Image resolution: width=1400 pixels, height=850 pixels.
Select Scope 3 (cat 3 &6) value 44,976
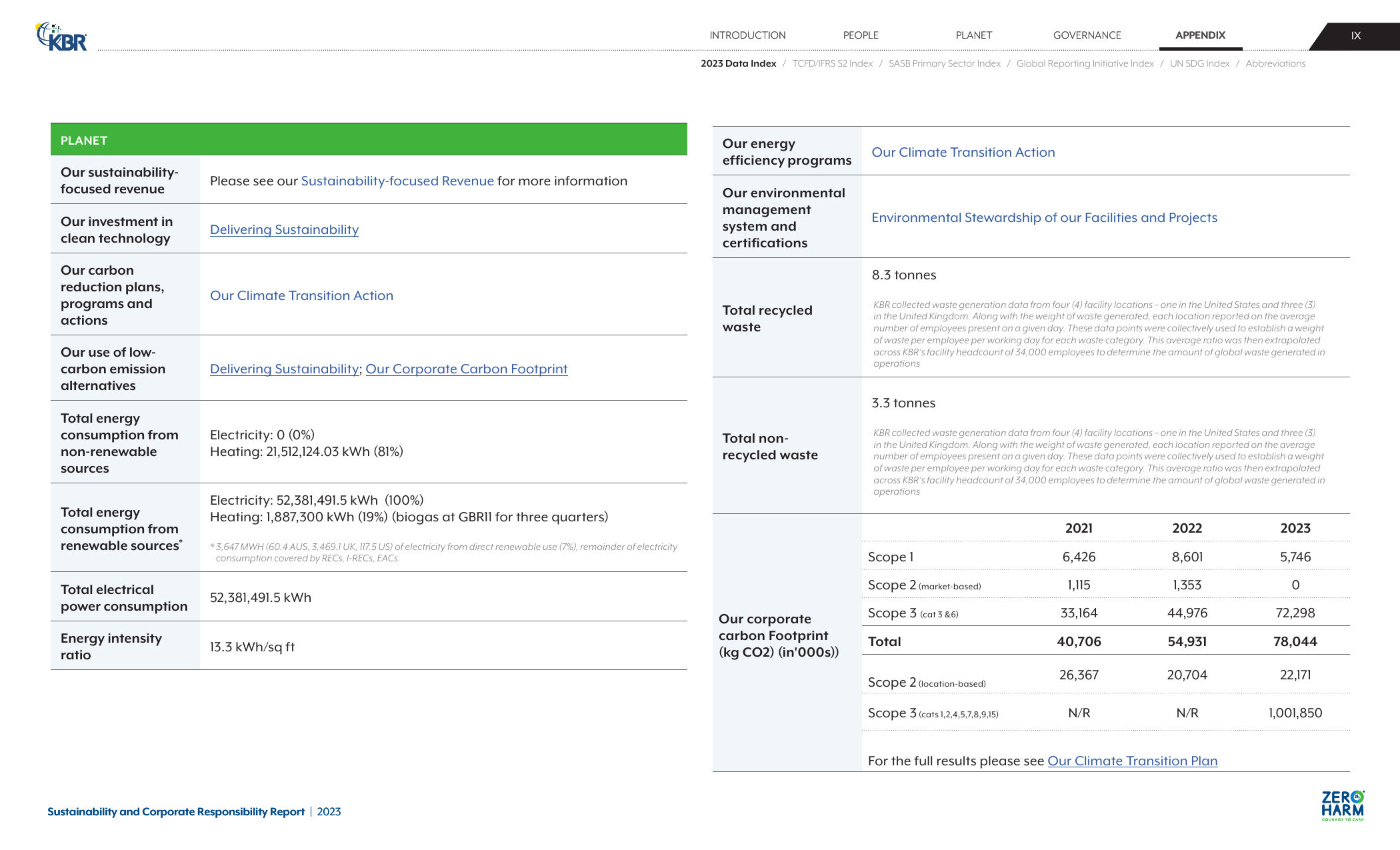pyautogui.click(x=1187, y=613)
